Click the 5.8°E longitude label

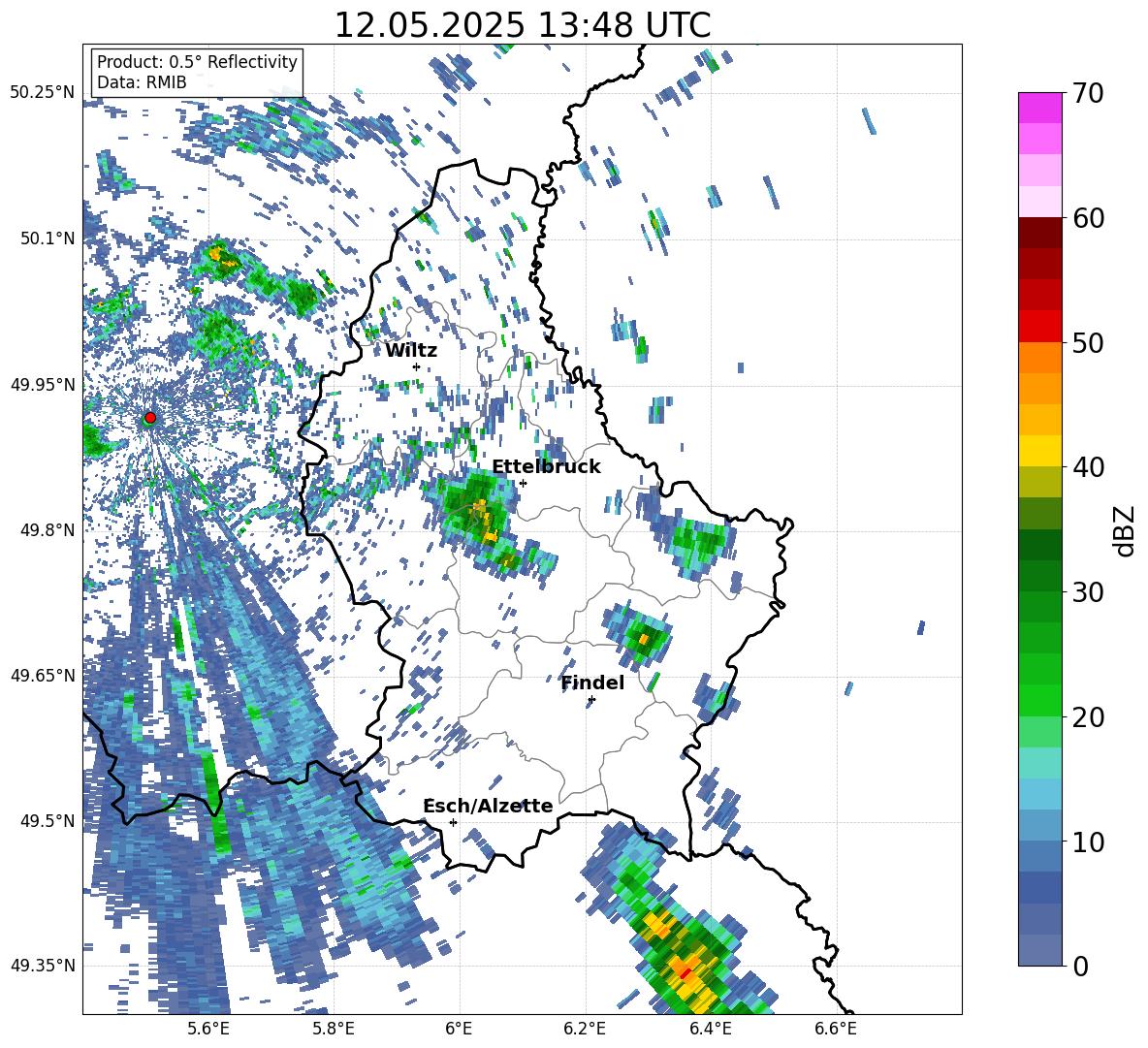pyautogui.click(x=334, y=1029)
